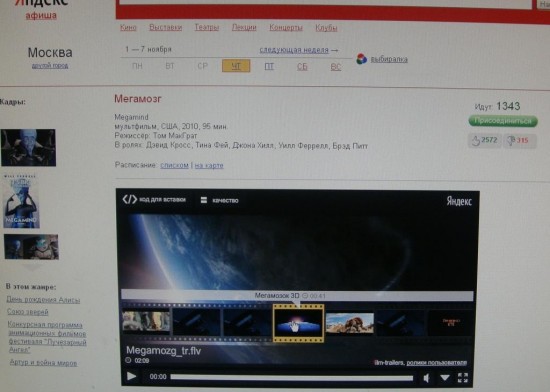Click the афиша logo link
550x392 pixels.
[41, 15]
